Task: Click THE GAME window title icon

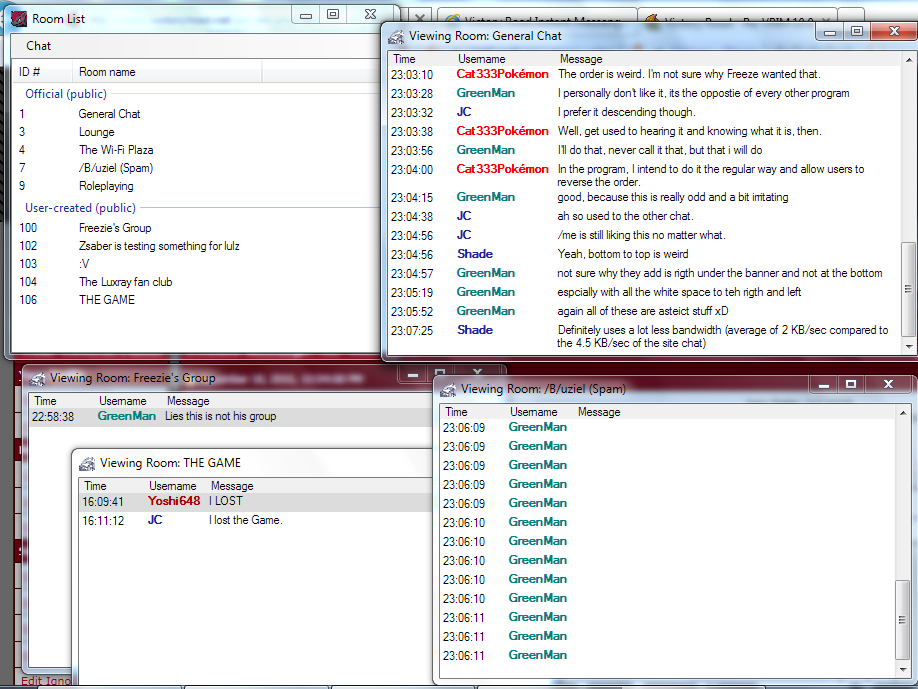Action: point(87,463)
